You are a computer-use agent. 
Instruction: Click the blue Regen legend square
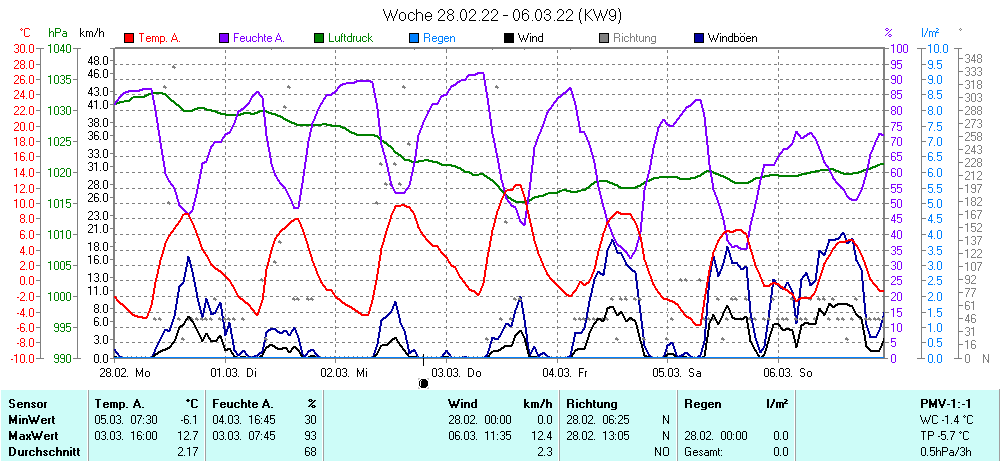[x=415, y=39]
